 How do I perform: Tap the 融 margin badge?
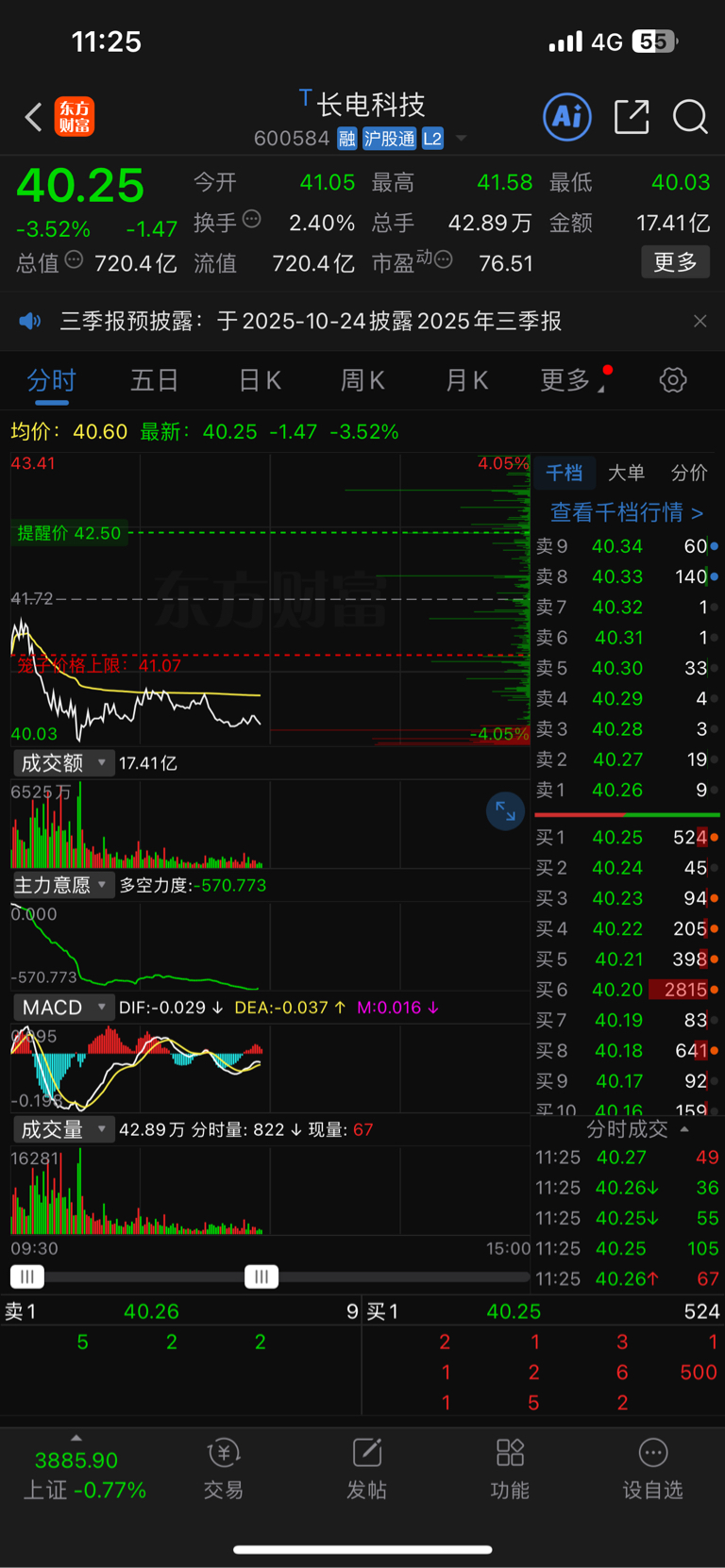click(347, 139)
